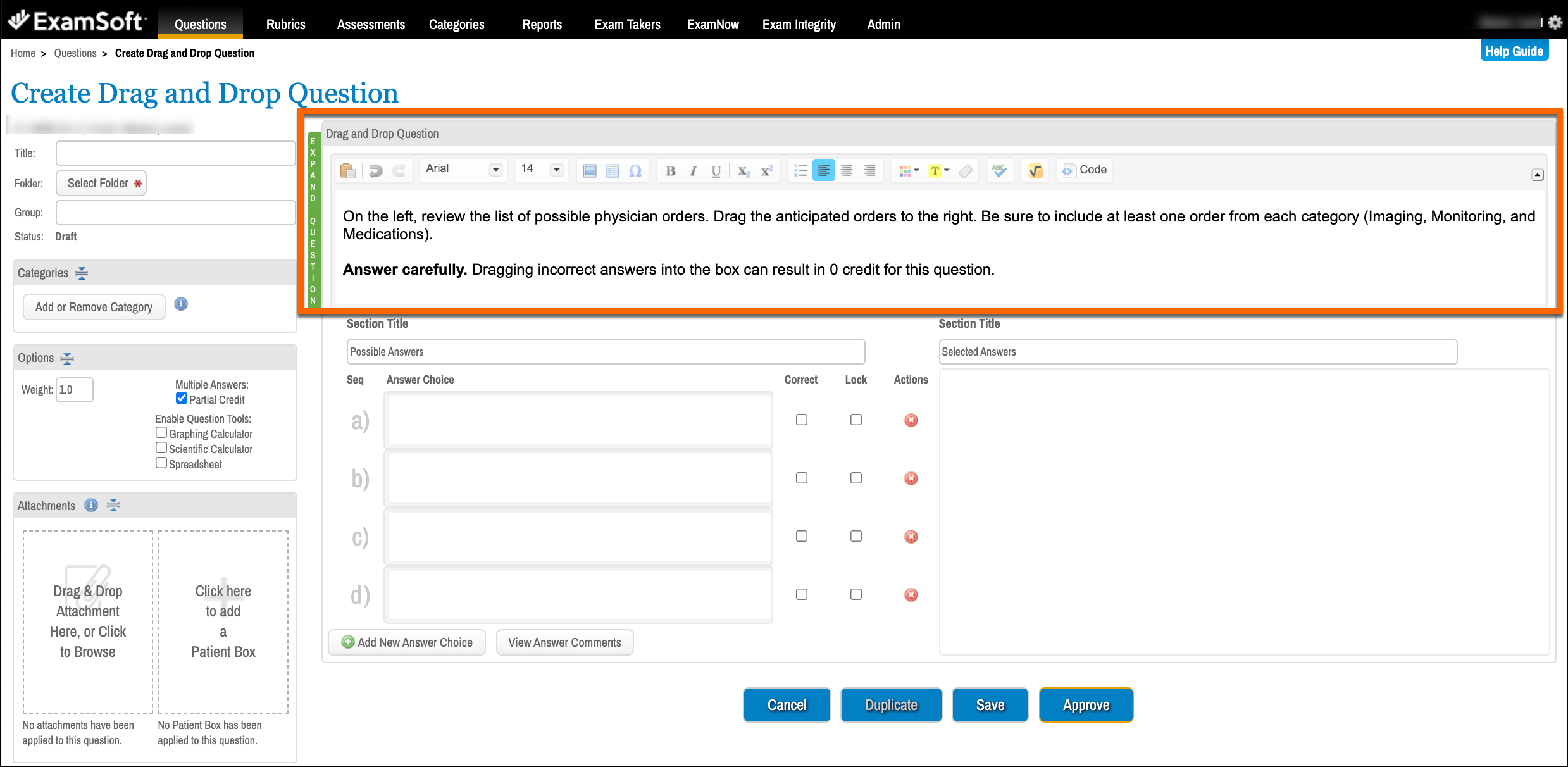Enable the Scientific Calculator checkbox
The height and width of the screenshot is (767, 1568).
pos(161,448)
